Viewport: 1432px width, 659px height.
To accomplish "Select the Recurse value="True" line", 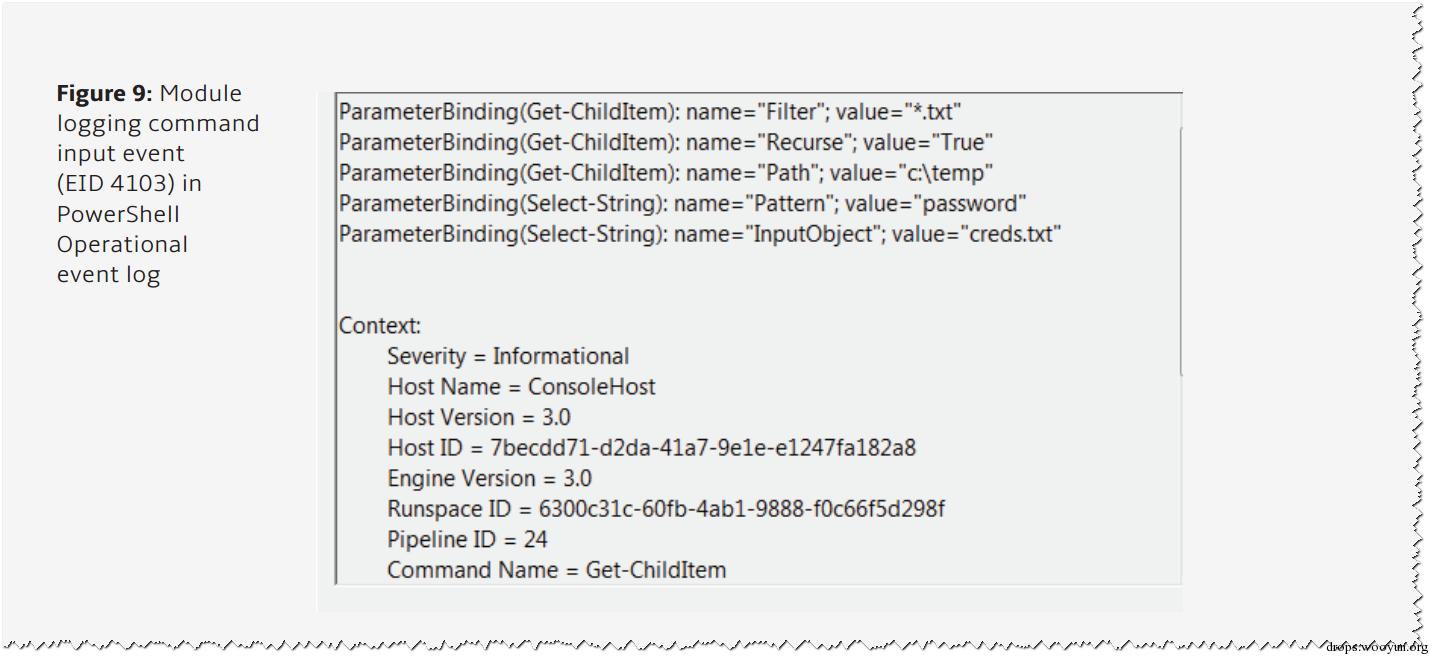I will [666, 142].
